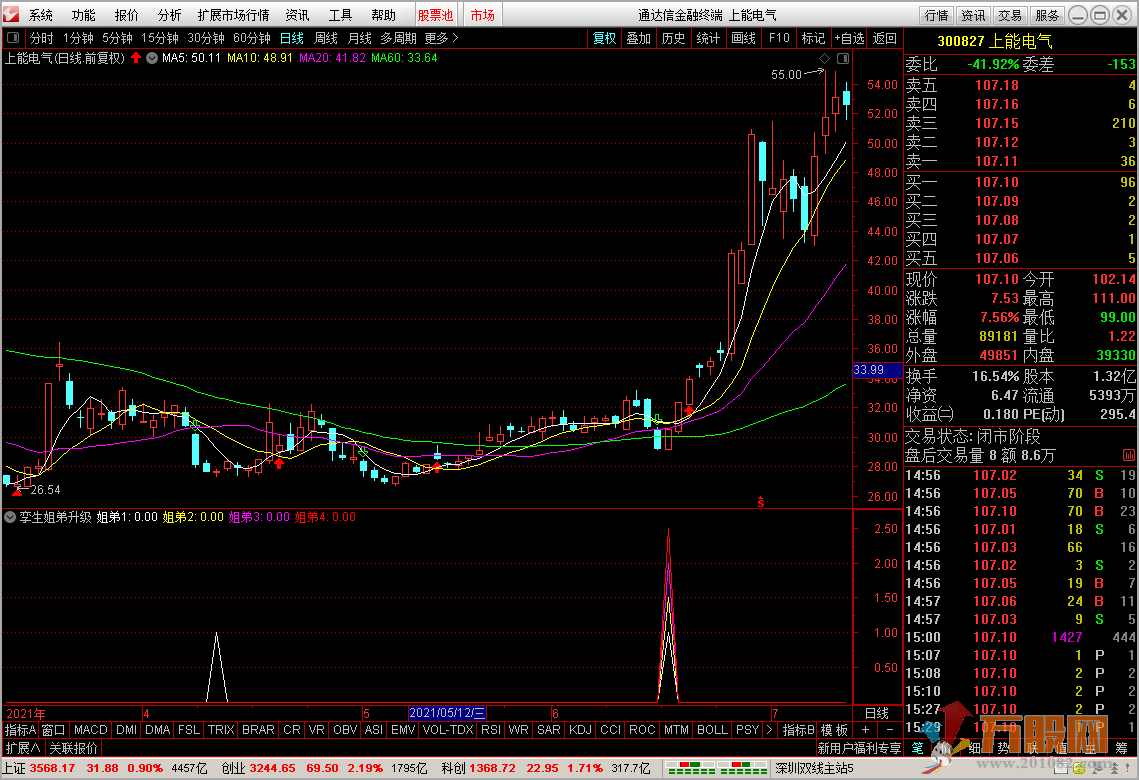Image resolution: width=1139 pixels, height=780 pixels.
Task: Switch the sub-chart indicator to VOL-TDX
Action: 448,730
